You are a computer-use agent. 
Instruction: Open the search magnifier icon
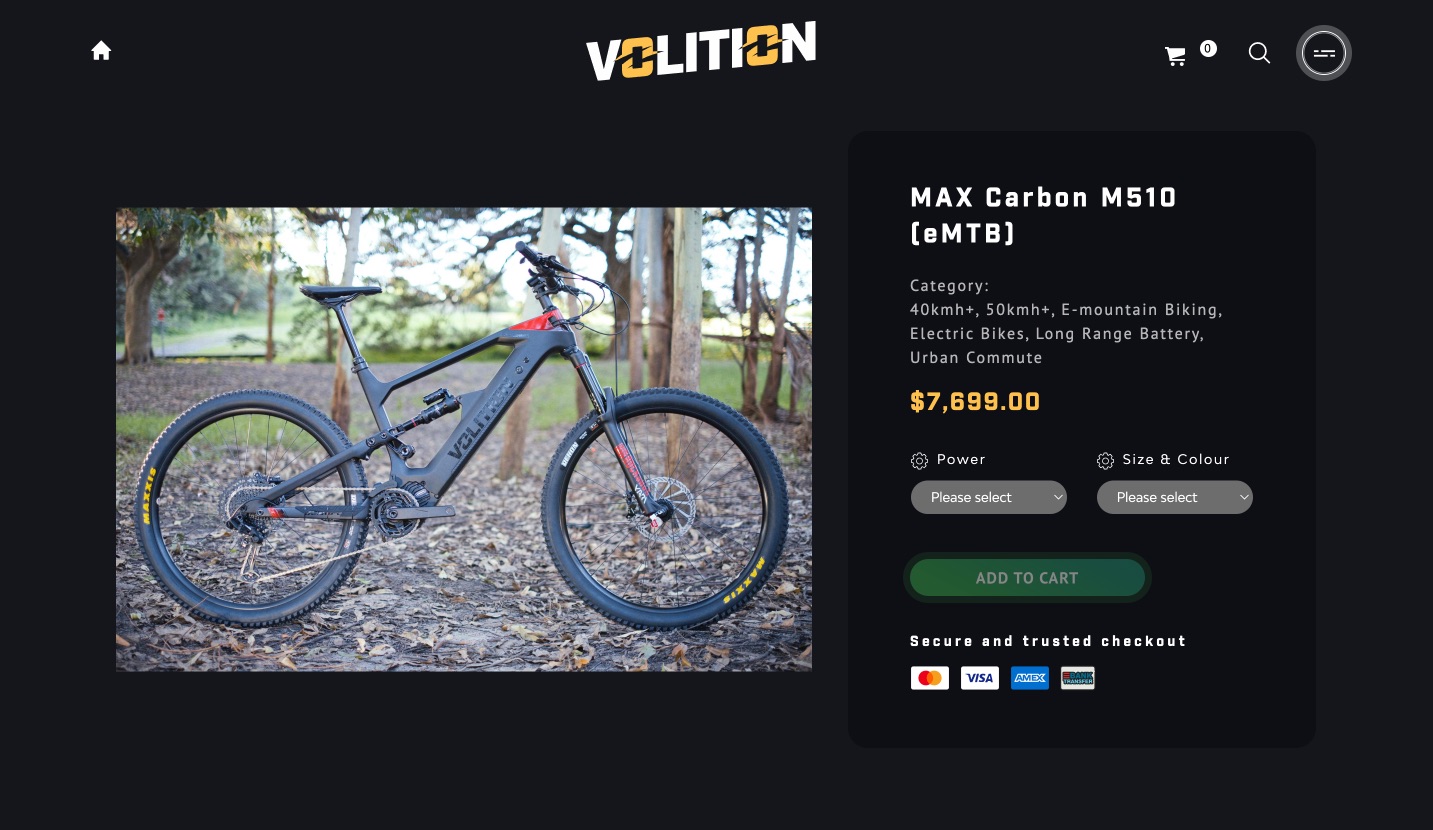1259,53
